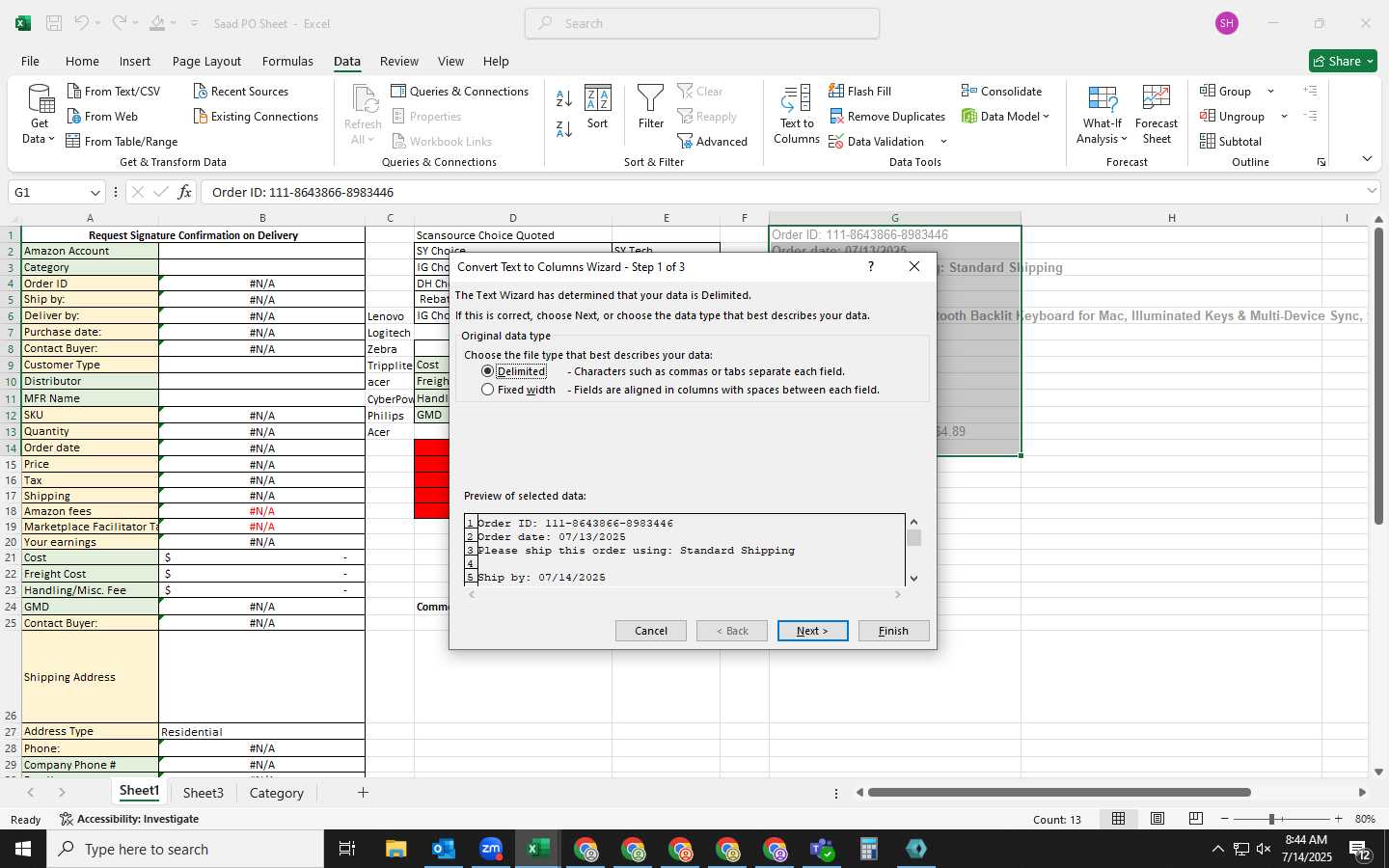The image size is (1389, 868).
Task: Click Next in the wizard
Action: pyautogui.click(x=812, y=631)
